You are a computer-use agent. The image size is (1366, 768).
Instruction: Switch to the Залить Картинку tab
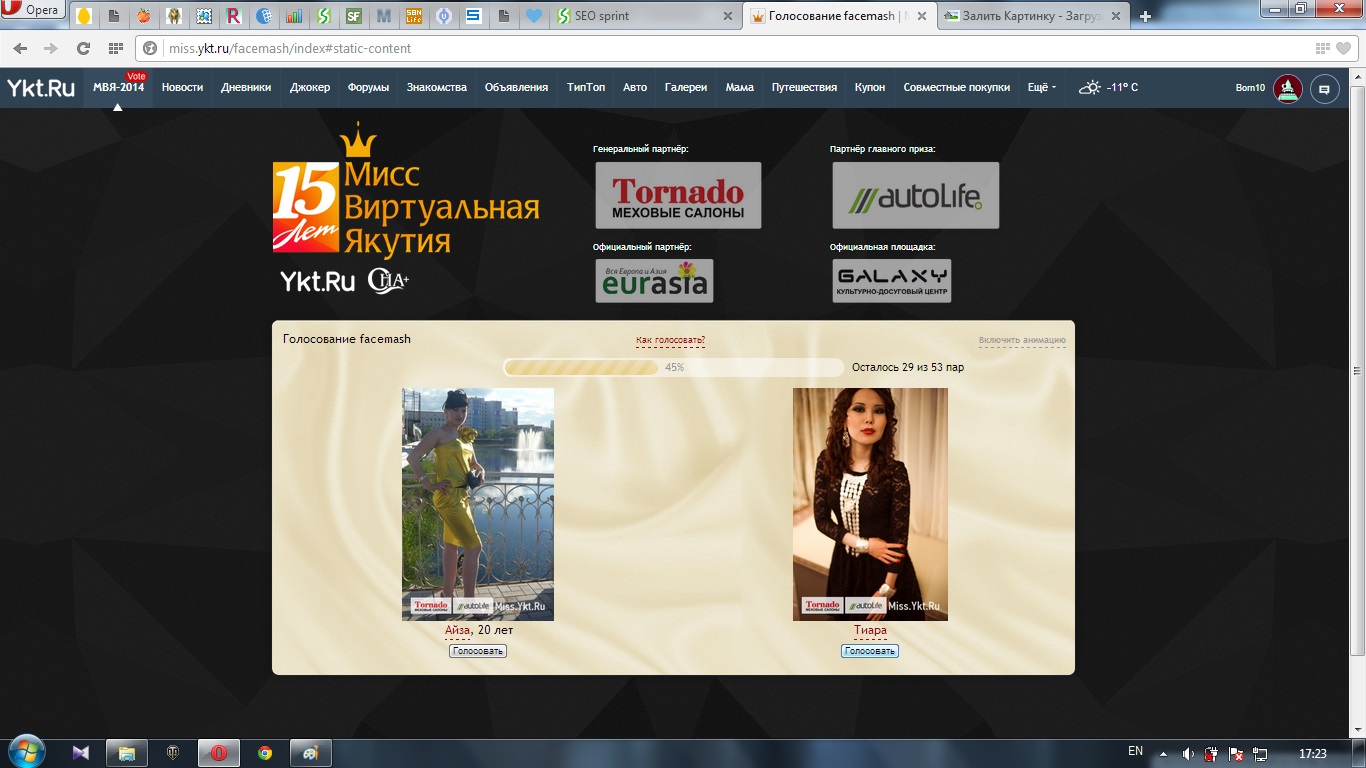point(1035,16)
